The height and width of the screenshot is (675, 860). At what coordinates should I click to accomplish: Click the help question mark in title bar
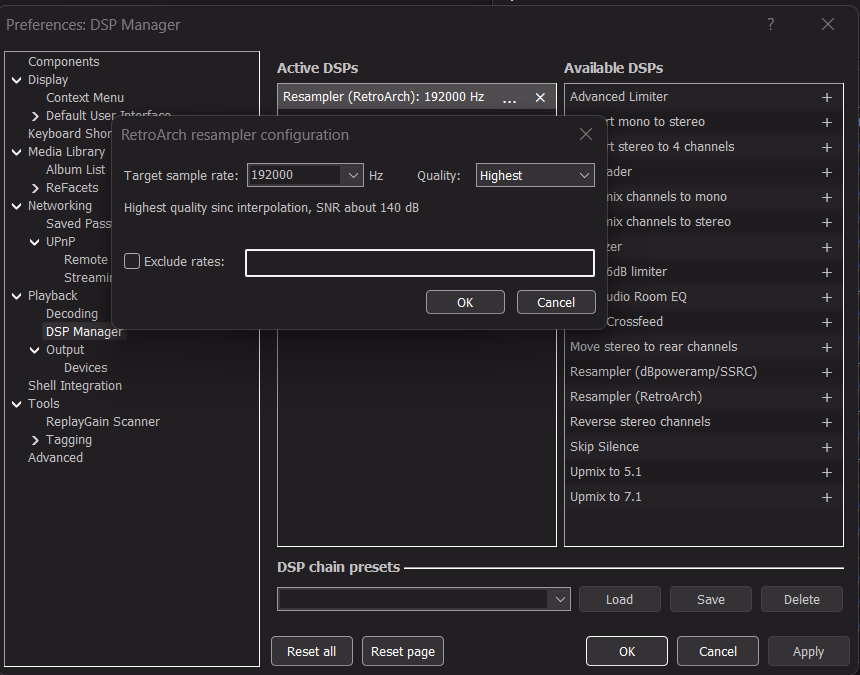(x=771, y=24)
